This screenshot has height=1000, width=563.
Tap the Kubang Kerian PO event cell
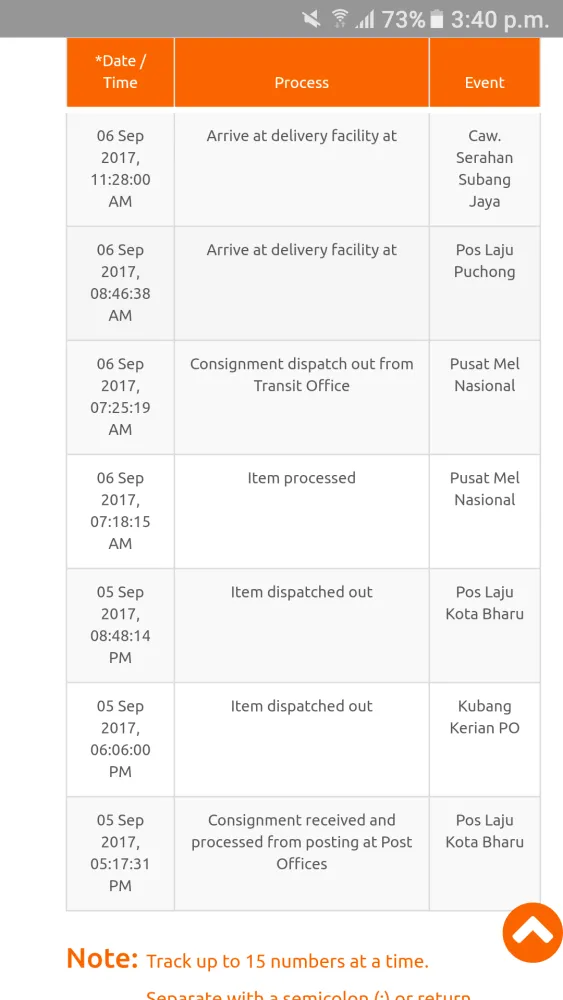pyautogui.click(x=485, y=739)
